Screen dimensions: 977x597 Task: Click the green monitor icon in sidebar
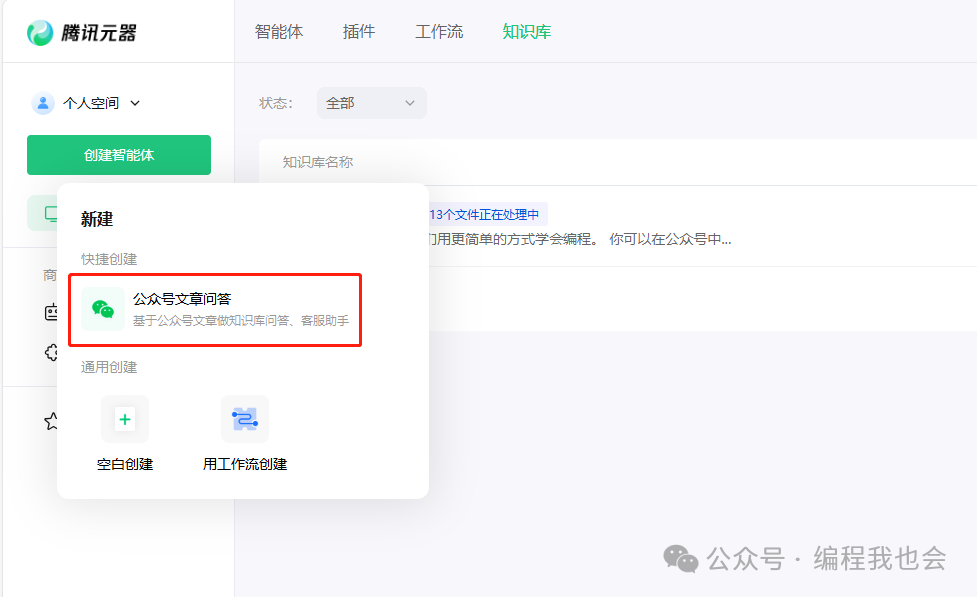click(50, 214)
